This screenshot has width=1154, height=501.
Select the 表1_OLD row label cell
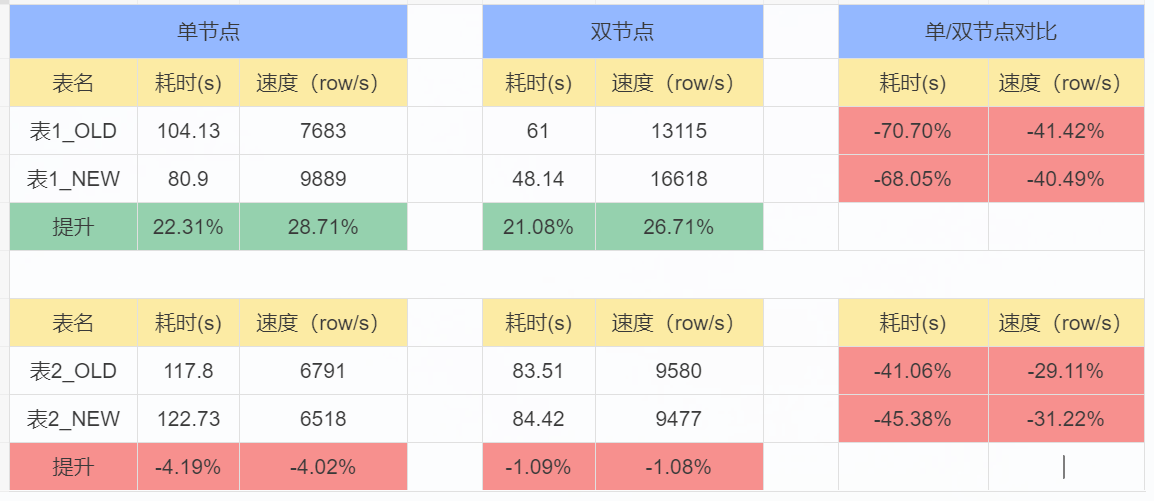point(74,131)
